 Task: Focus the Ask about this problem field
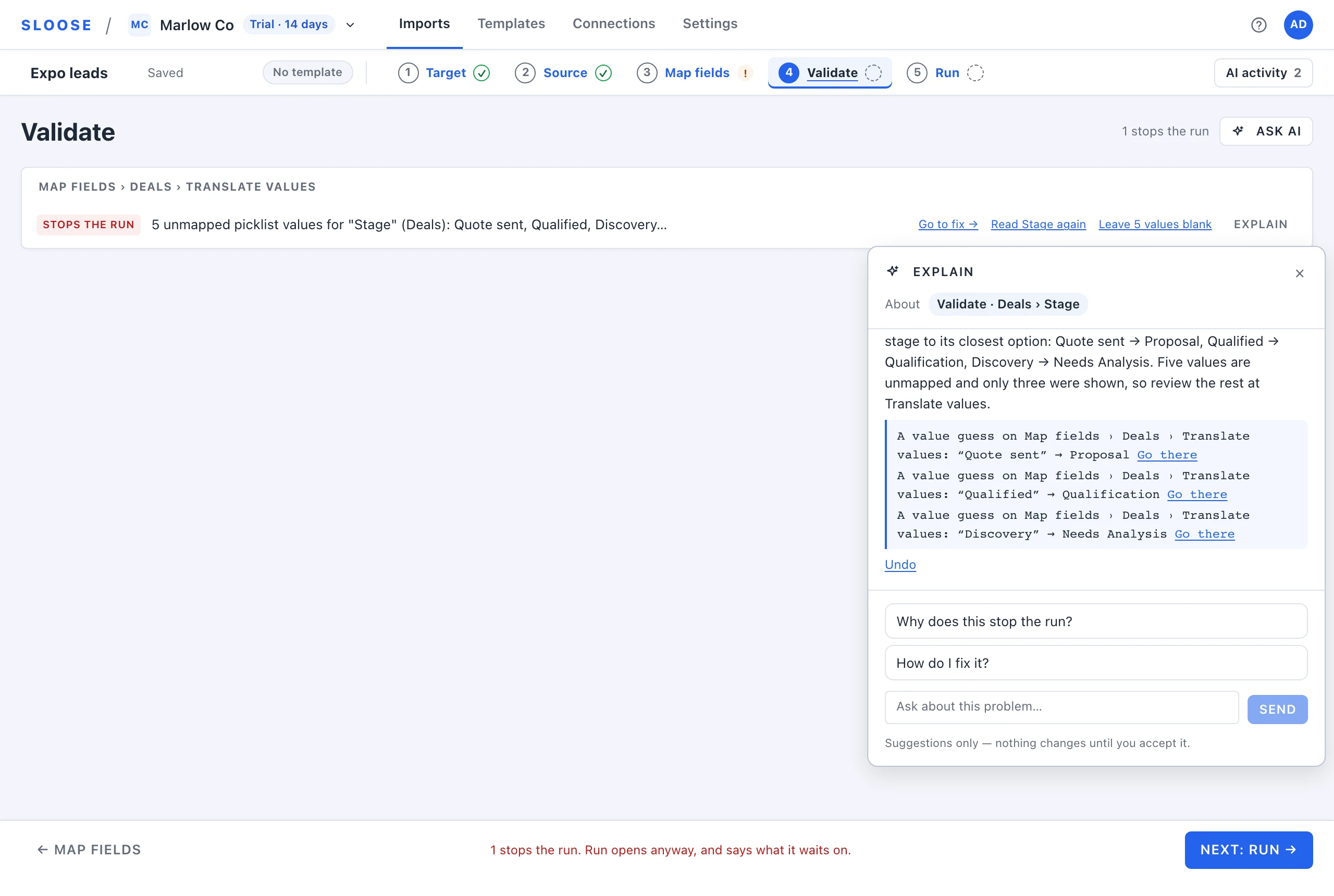pos(1061,707)
